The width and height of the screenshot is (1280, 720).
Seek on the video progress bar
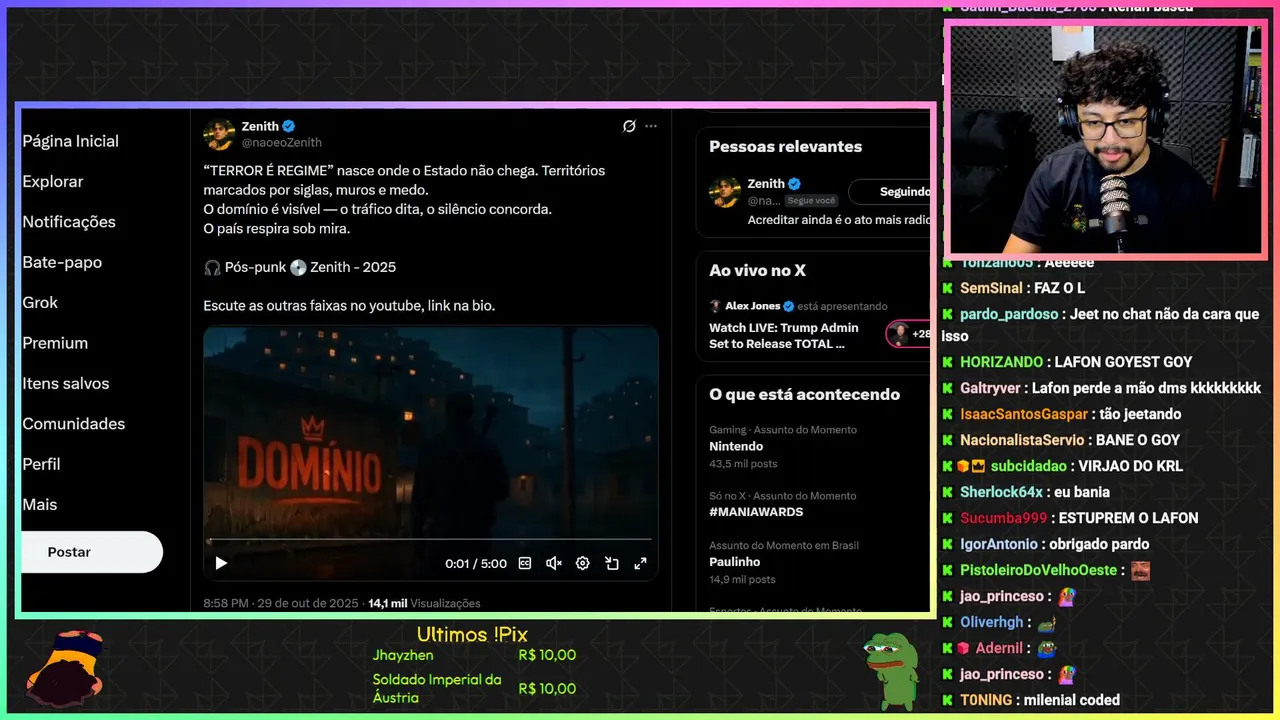pos(430,541)
